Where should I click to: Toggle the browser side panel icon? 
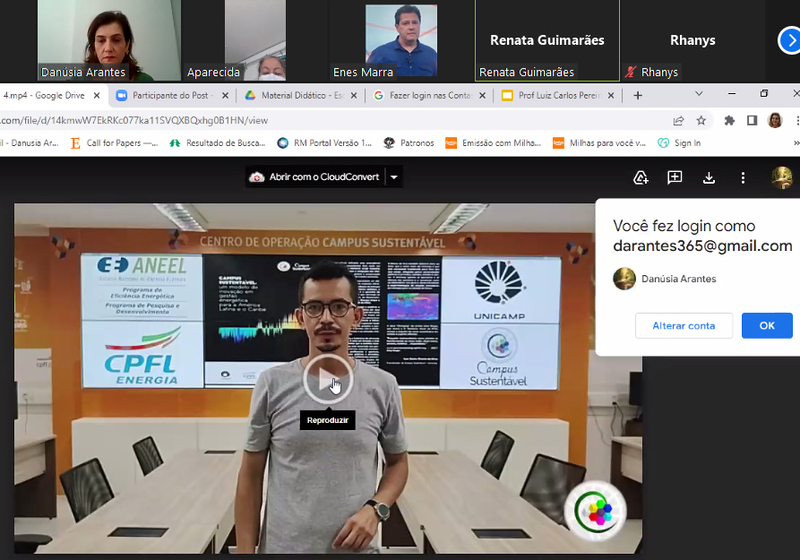pos(752,120)
